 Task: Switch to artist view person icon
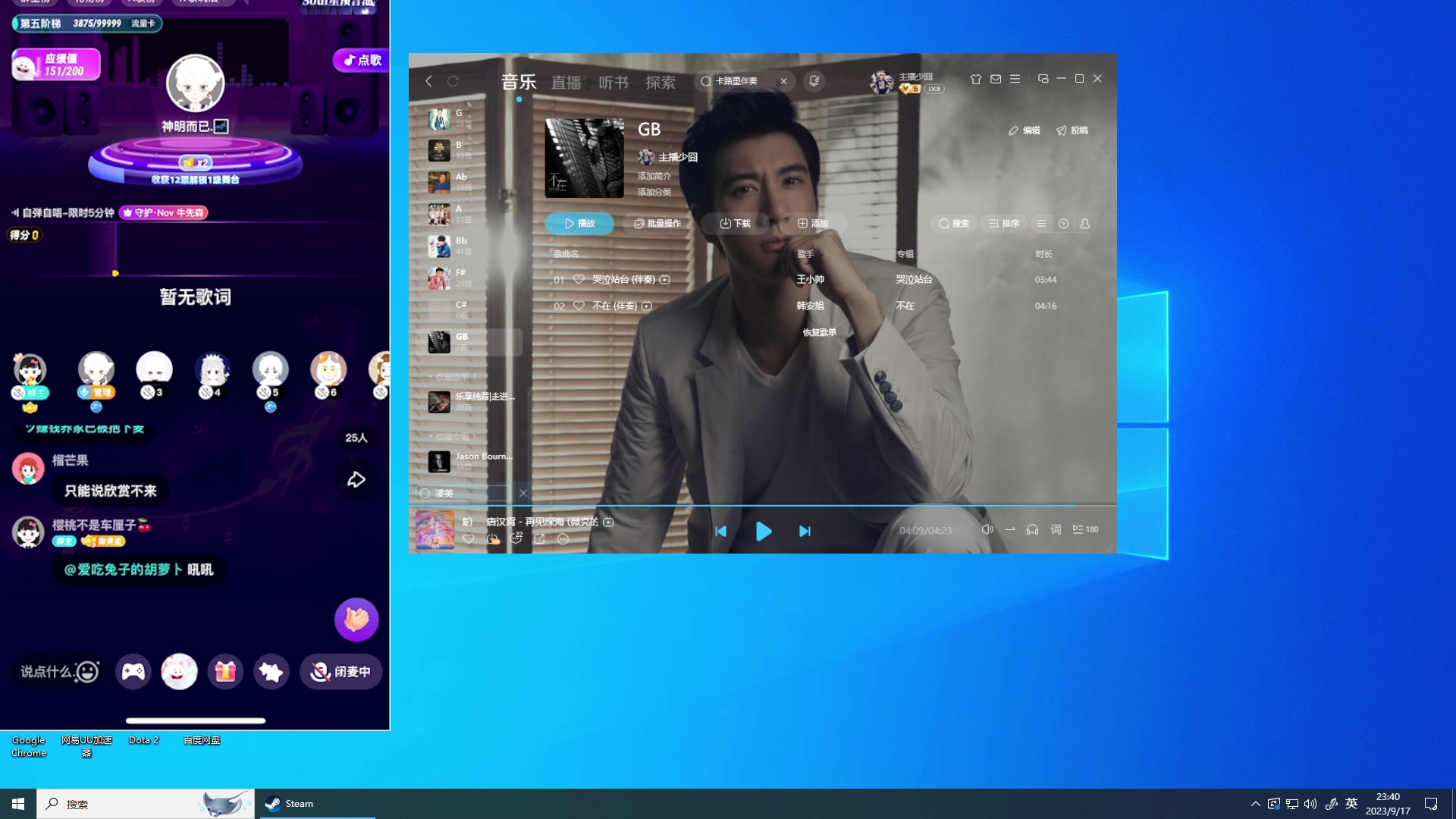(1084, 224)
